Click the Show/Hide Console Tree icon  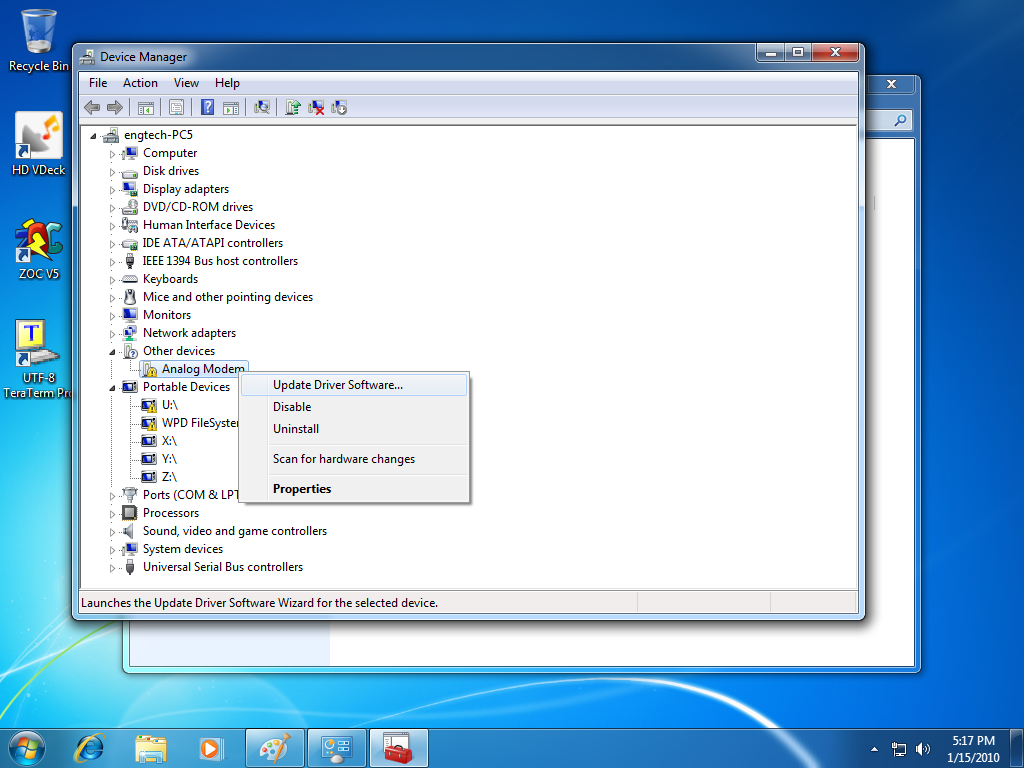(145, 107)
